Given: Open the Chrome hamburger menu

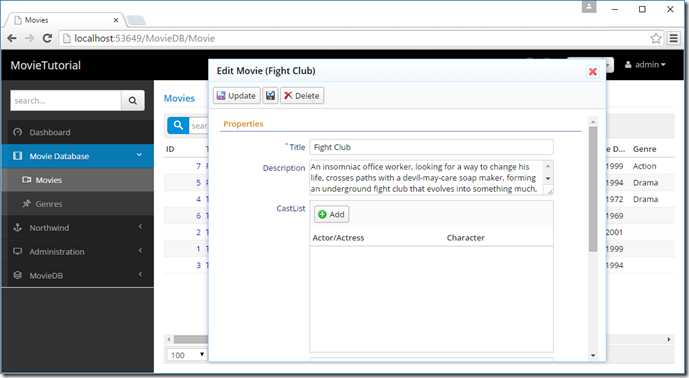Looking at the screenshot, I should [673, 38].
